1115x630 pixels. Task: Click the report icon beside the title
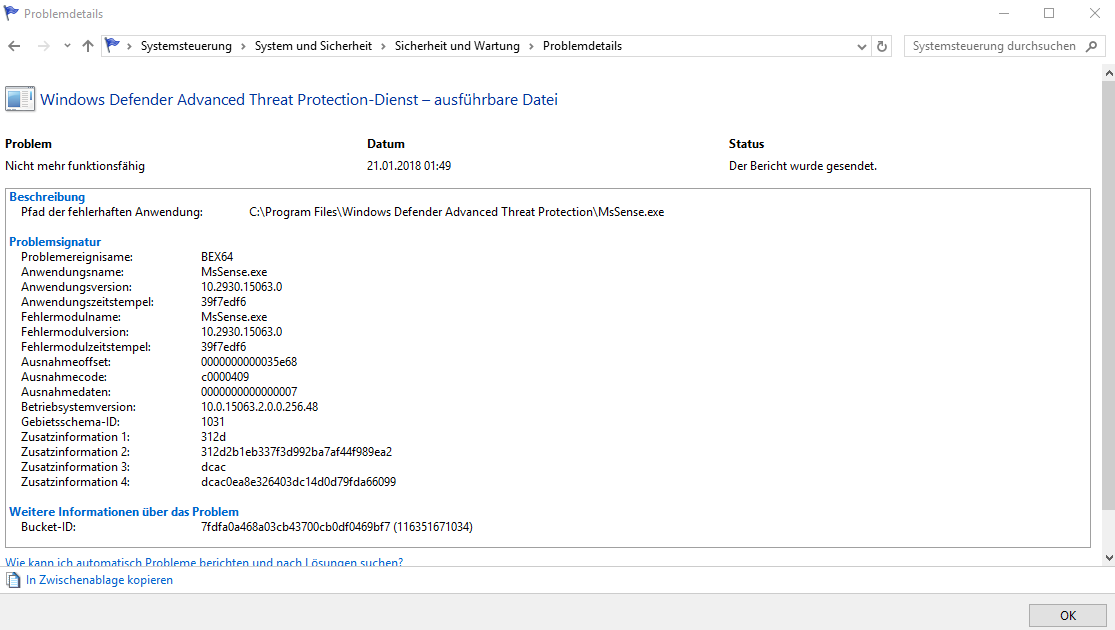(20, 99)
